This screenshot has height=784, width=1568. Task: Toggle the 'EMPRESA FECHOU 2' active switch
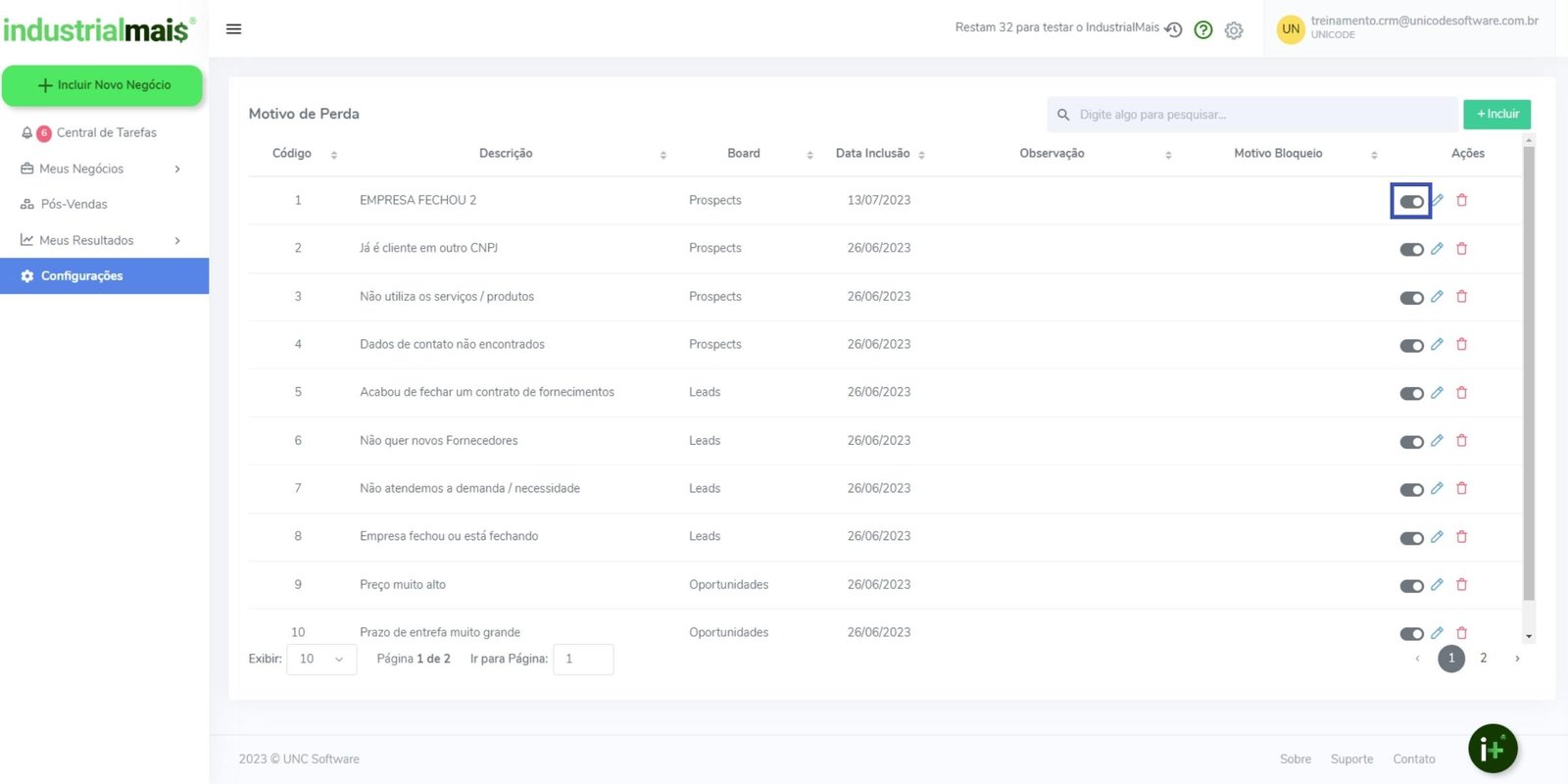tap(1411, 202)
